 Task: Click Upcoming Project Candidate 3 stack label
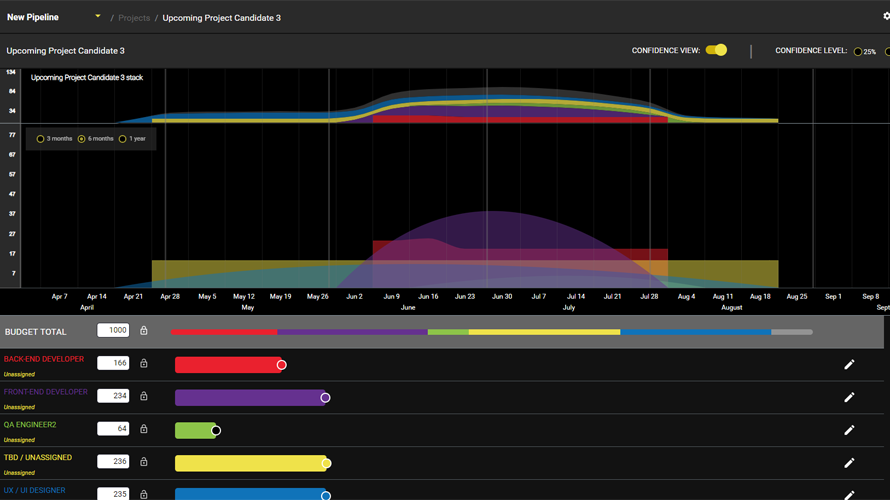(x=87, y=78)
